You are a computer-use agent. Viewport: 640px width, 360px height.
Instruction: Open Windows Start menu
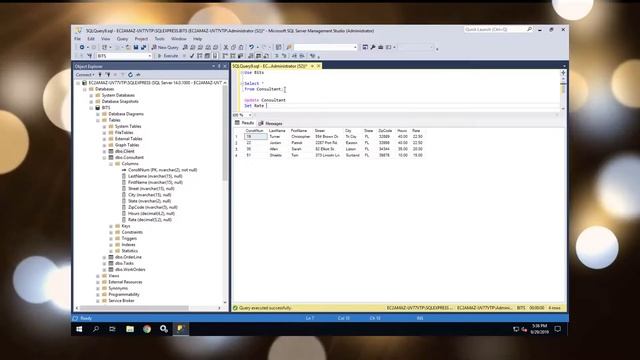(x=79, y=329)
